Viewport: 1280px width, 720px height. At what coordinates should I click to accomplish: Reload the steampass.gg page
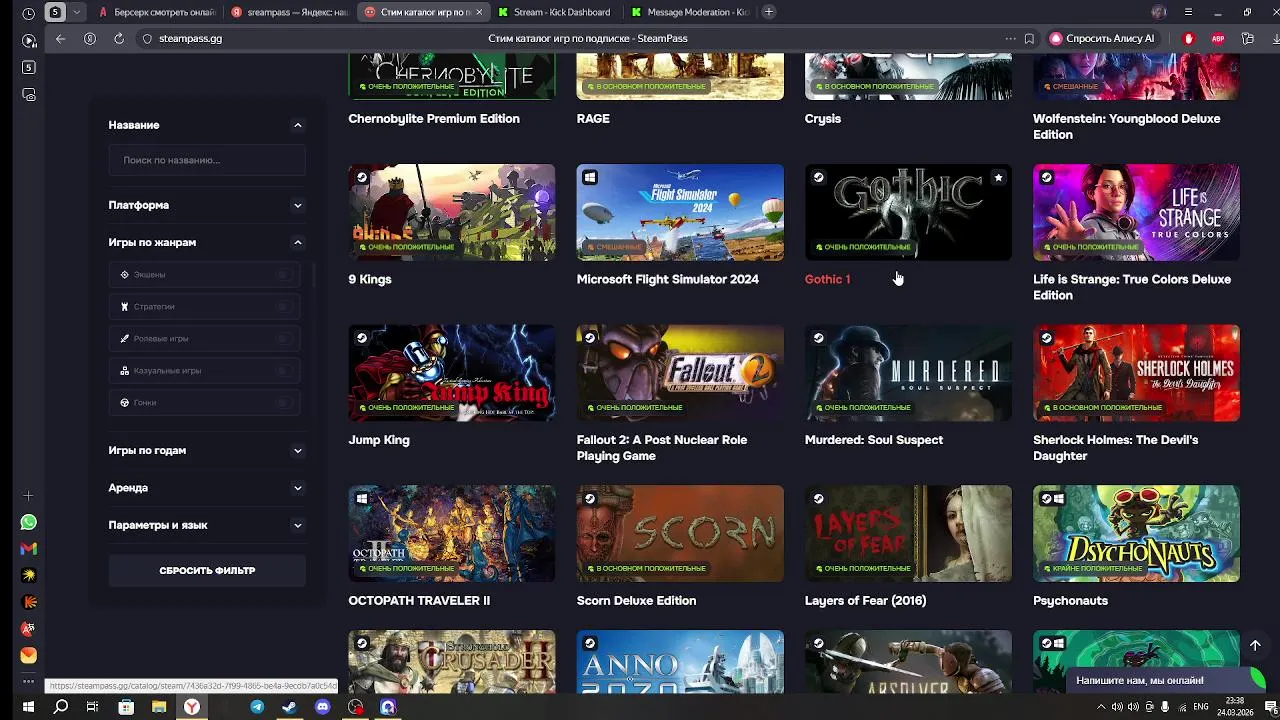[x=119, y=38]
